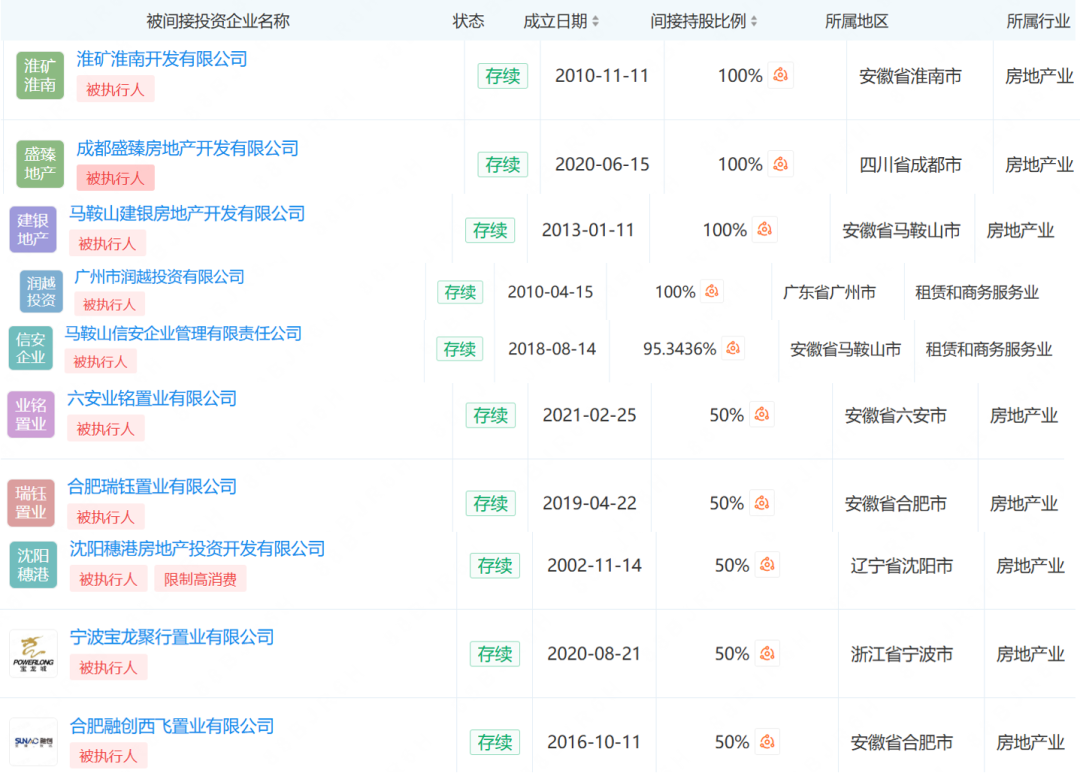The image size is (1080, 773).
Task: Click 被执行人 tag under 合肥融创西飞置业有限公司
Action: point(108,756)
